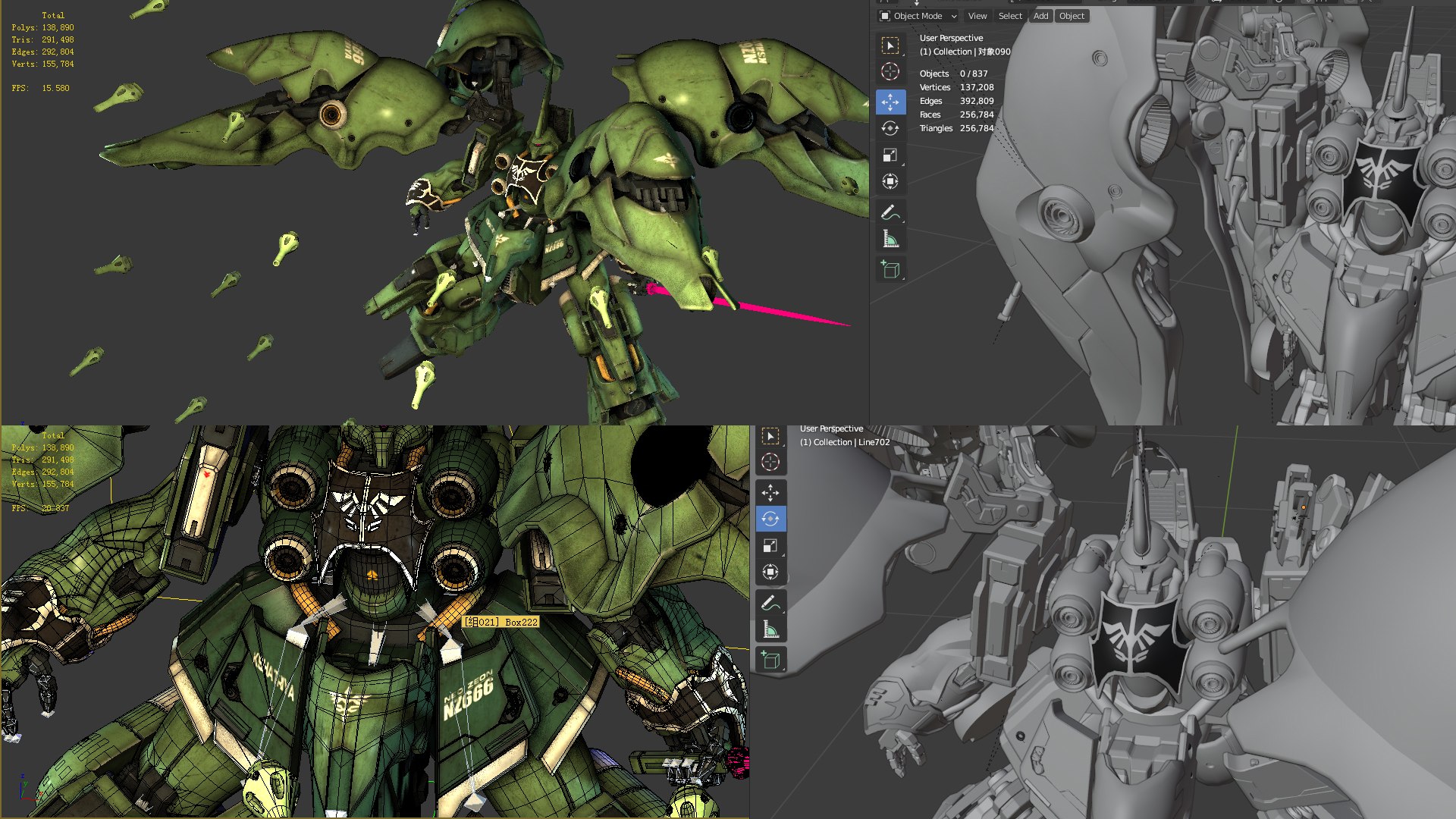Click 'FPS: 15.580' readout in top-left viewport
This screenshot has width=1456, height=819.
[40, 88]
